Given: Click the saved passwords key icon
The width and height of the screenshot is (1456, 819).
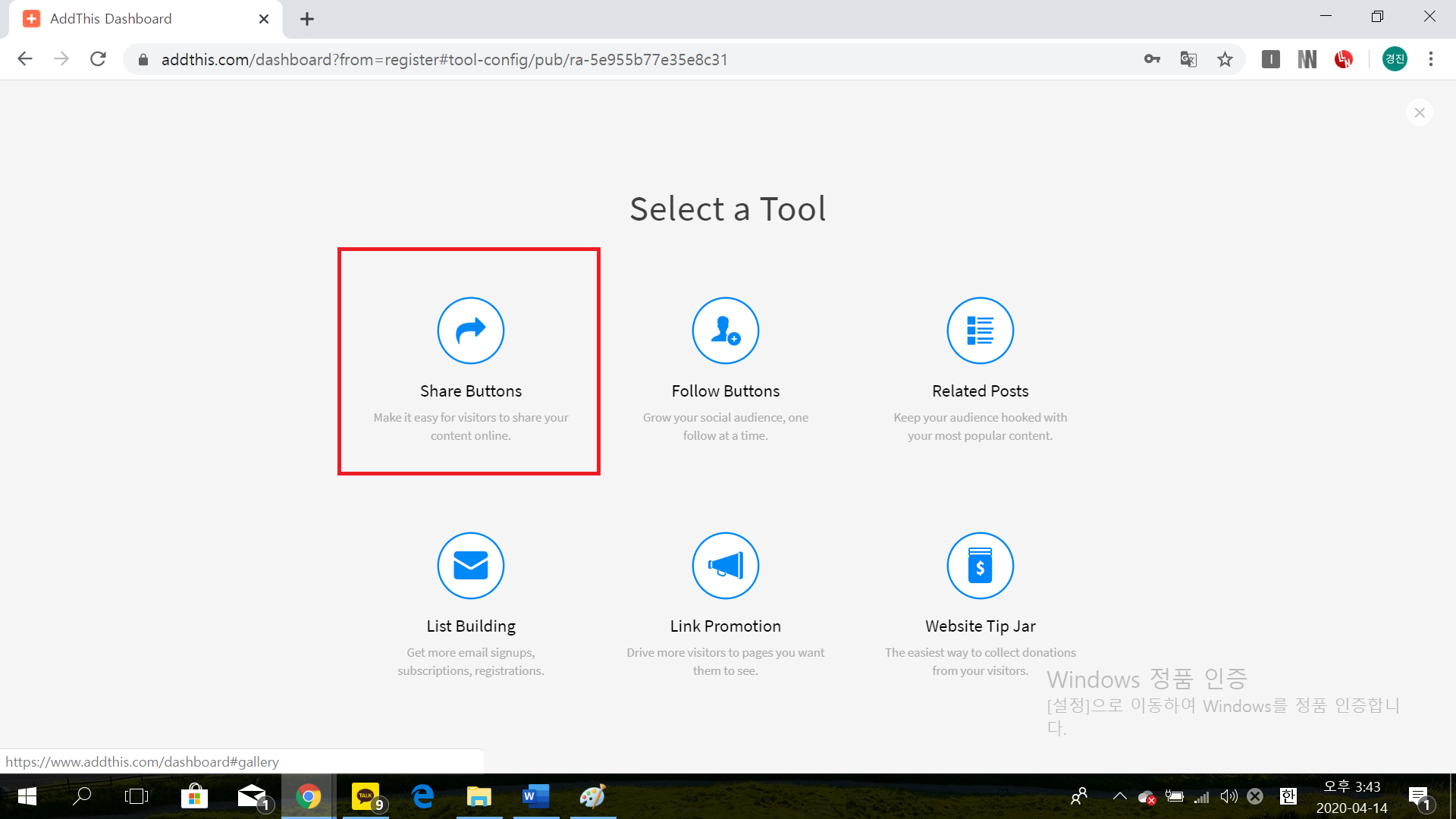Looking at the screenshot, I should (x=1152, y=59).
